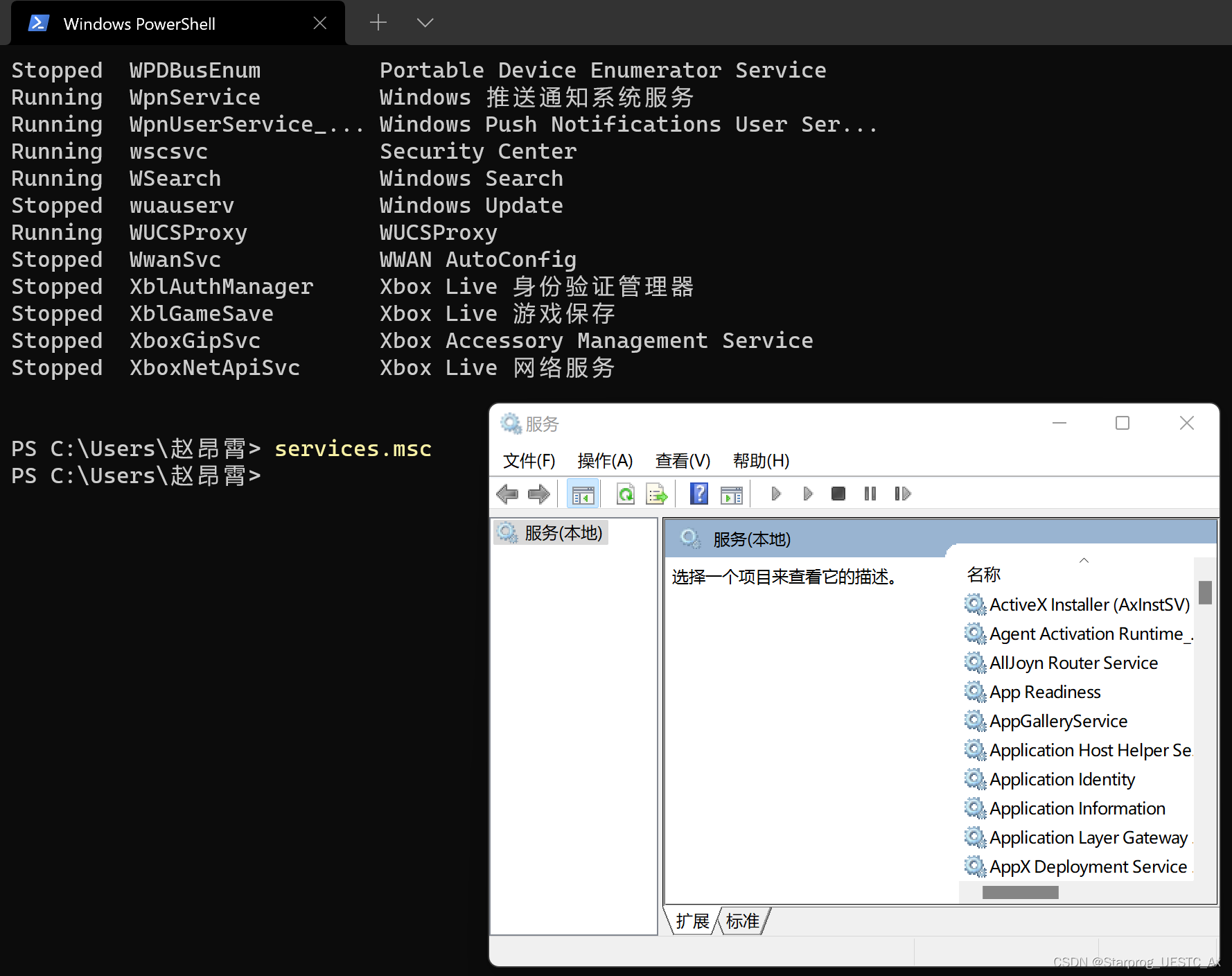Click WUCSProxy service name in PowerShell

coord(188,232)
